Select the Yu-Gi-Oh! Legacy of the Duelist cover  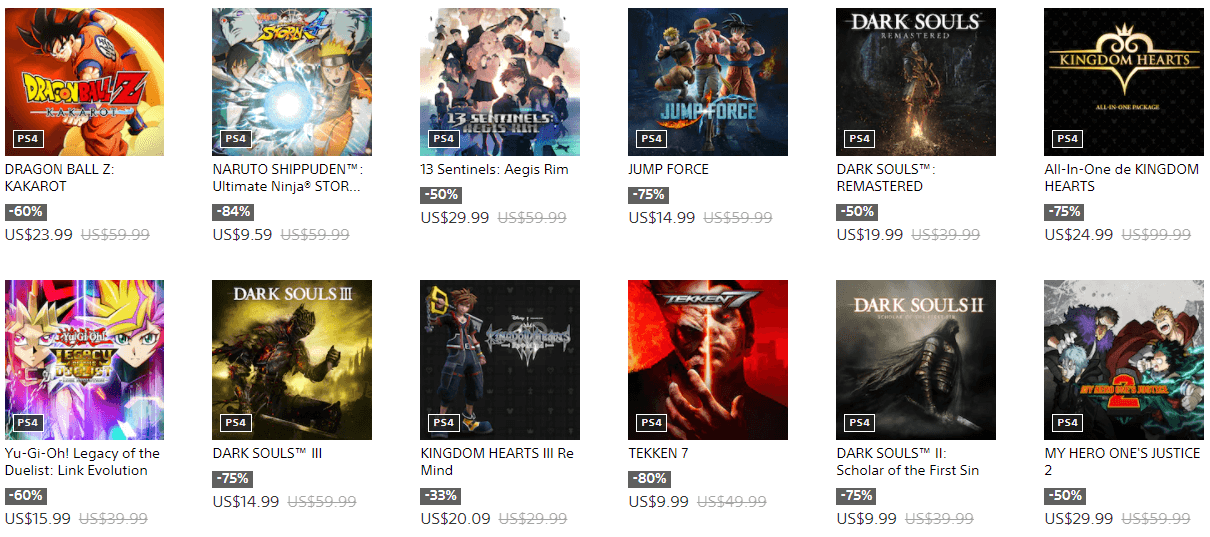click(84, 360)
